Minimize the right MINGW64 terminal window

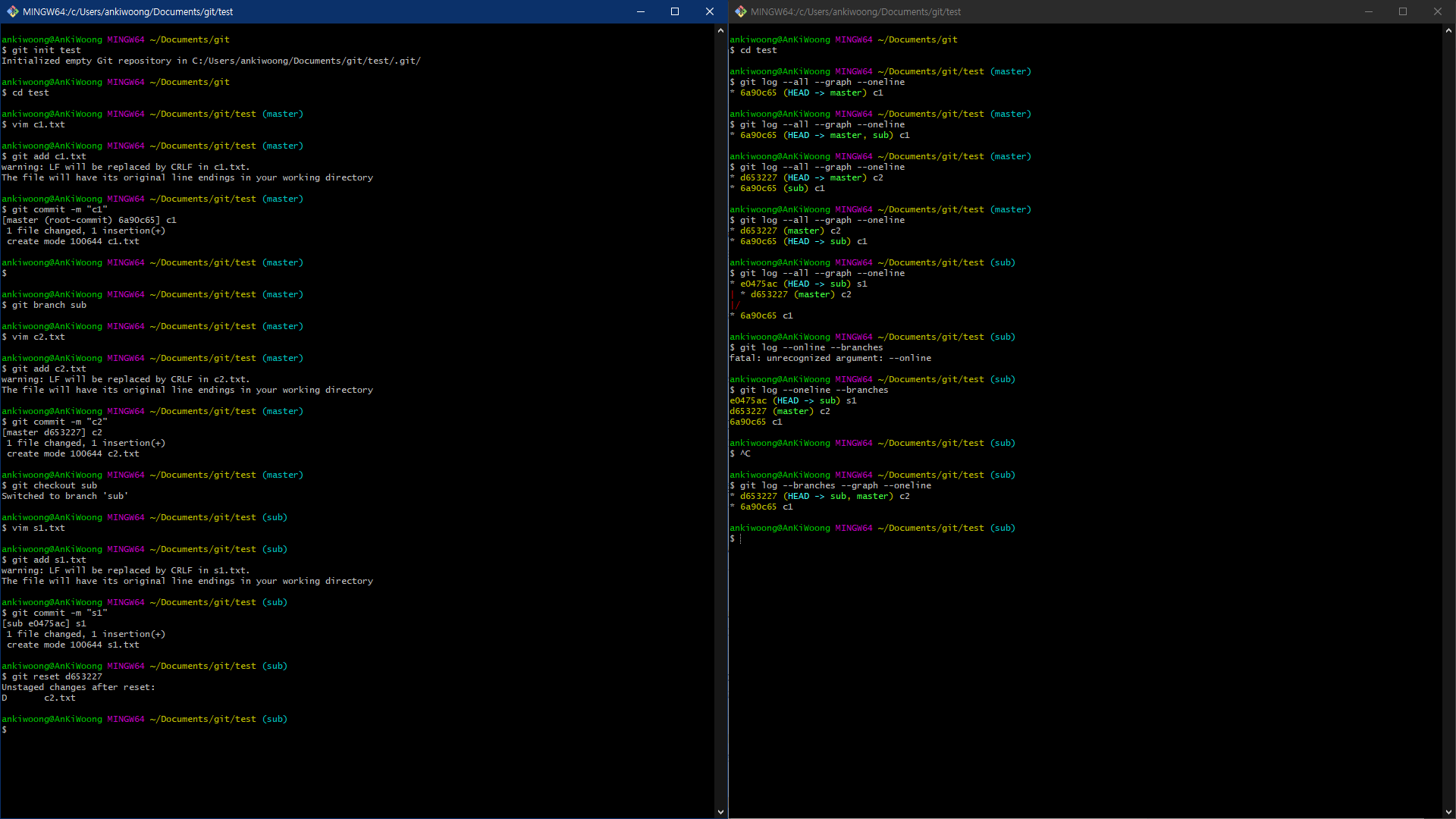[x=1368, y=11]
